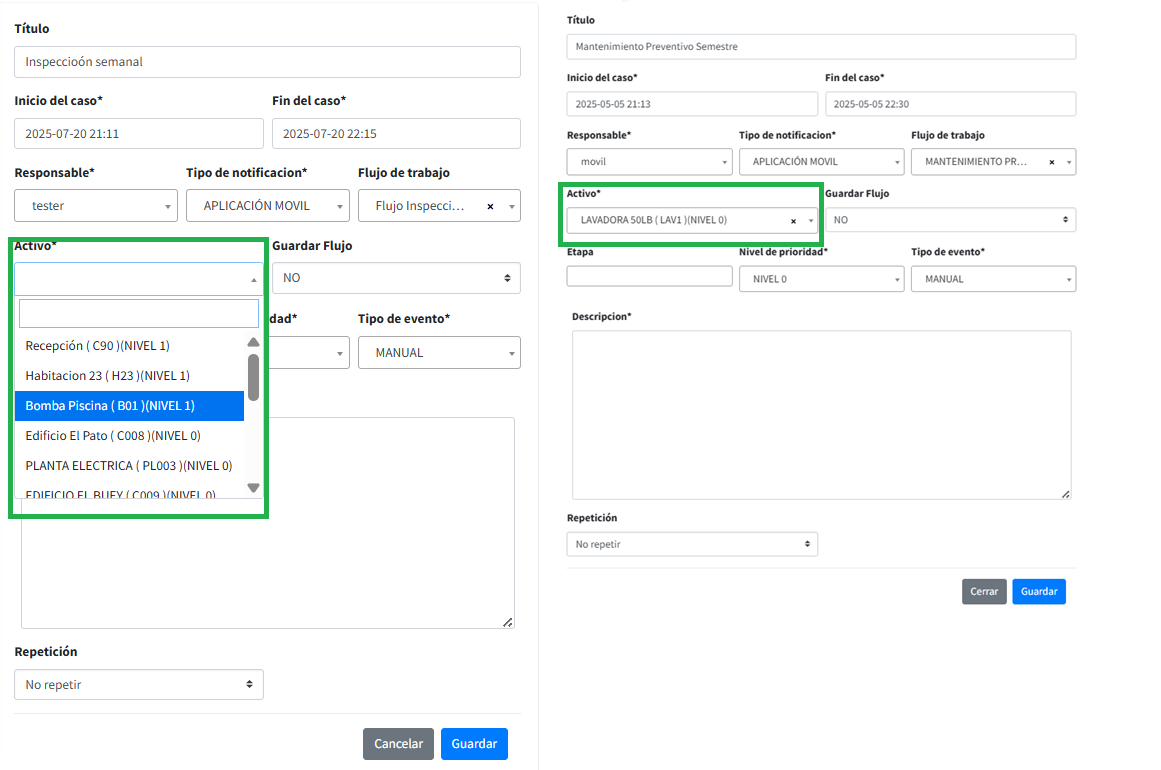Click the caret of the LAVADORA 50LB dropdown

pyautogui.click(x=810, y=221)
